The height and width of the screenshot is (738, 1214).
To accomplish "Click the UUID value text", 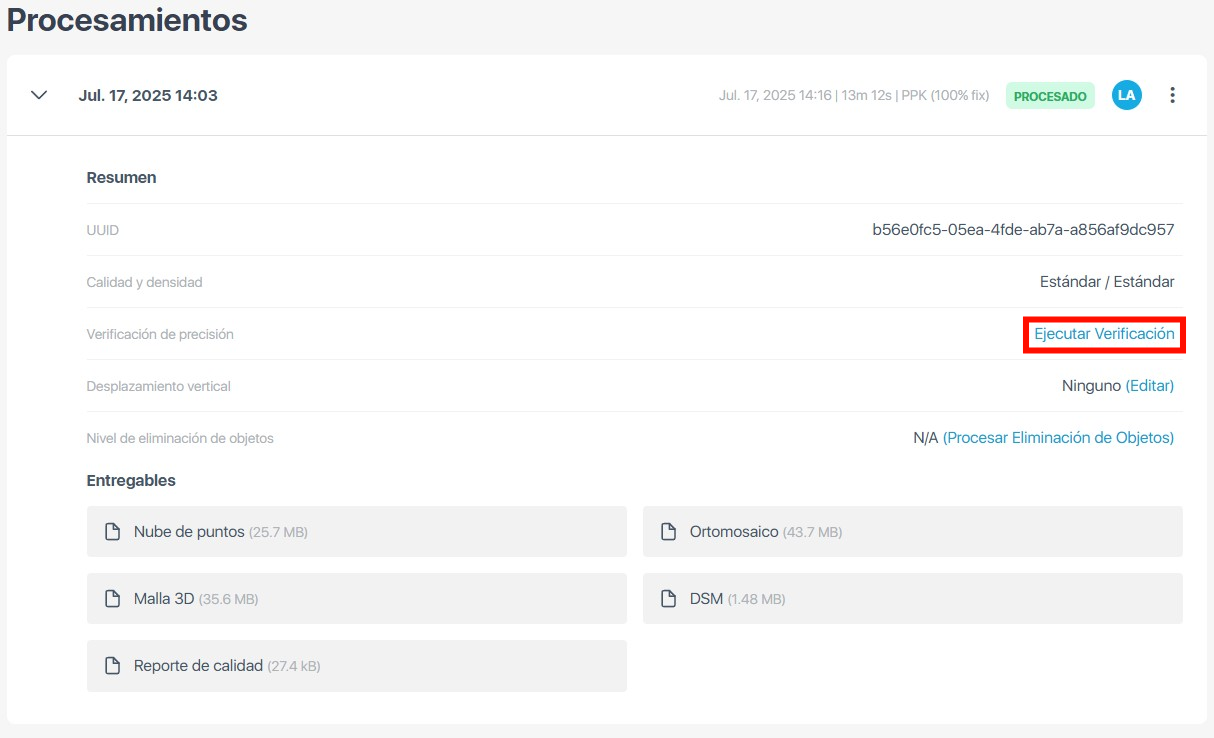I will [x=1023, y=230].
